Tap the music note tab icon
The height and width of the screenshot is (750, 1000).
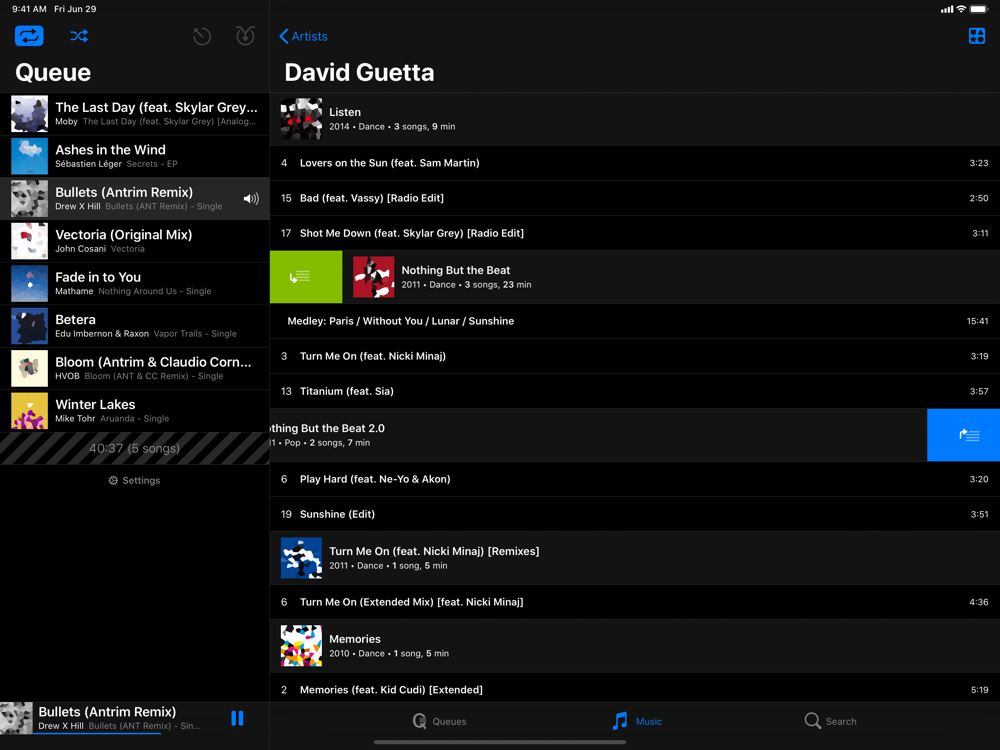[620, 721]
